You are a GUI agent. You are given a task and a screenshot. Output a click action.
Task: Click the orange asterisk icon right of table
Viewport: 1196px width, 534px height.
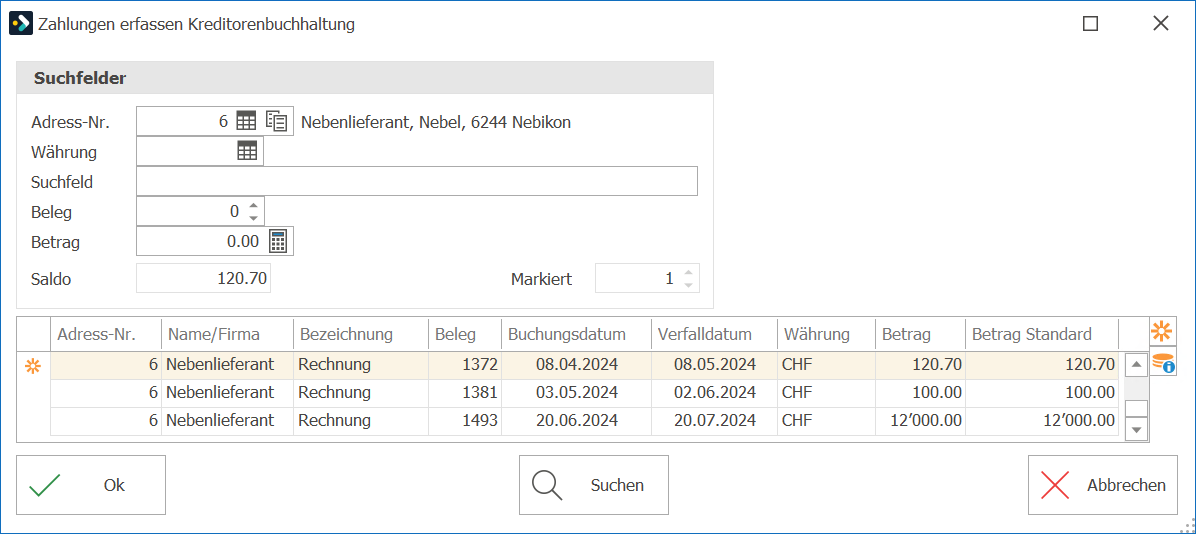[1162, 331]
